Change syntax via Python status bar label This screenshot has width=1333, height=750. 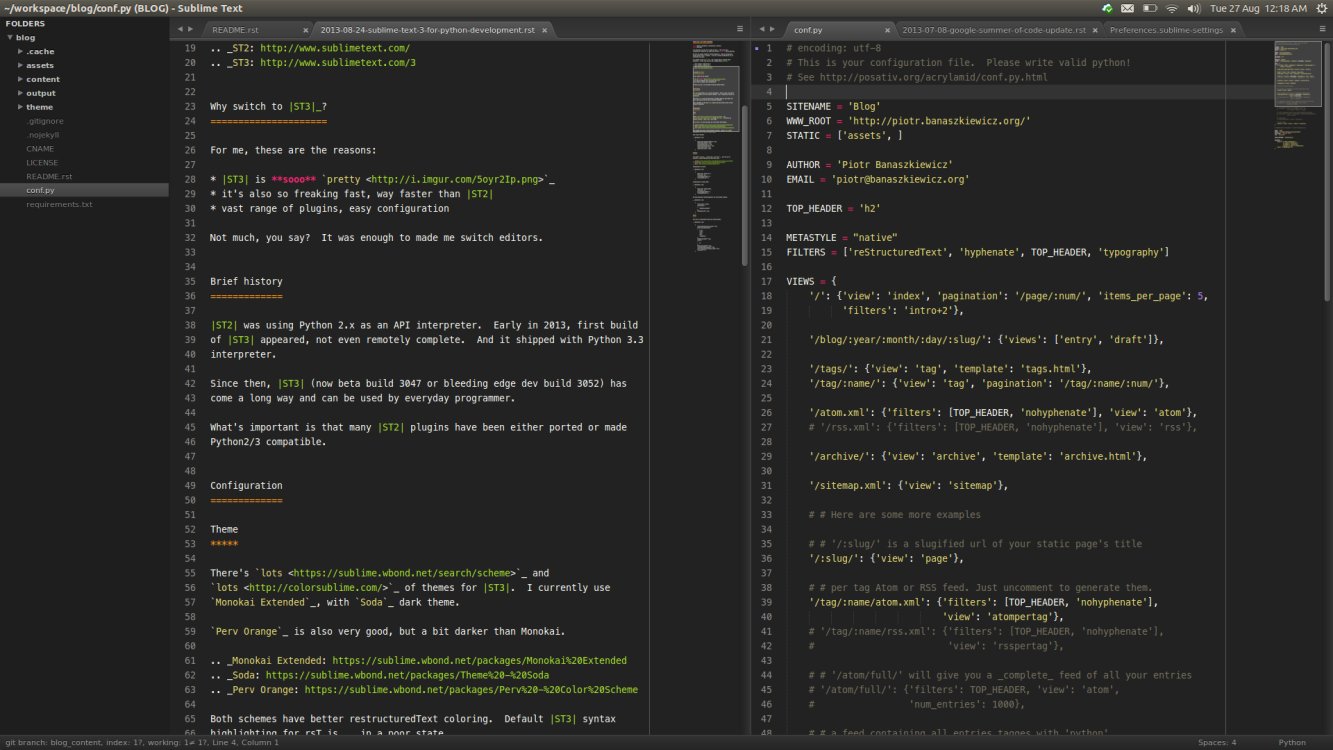tap(1292, 742)
